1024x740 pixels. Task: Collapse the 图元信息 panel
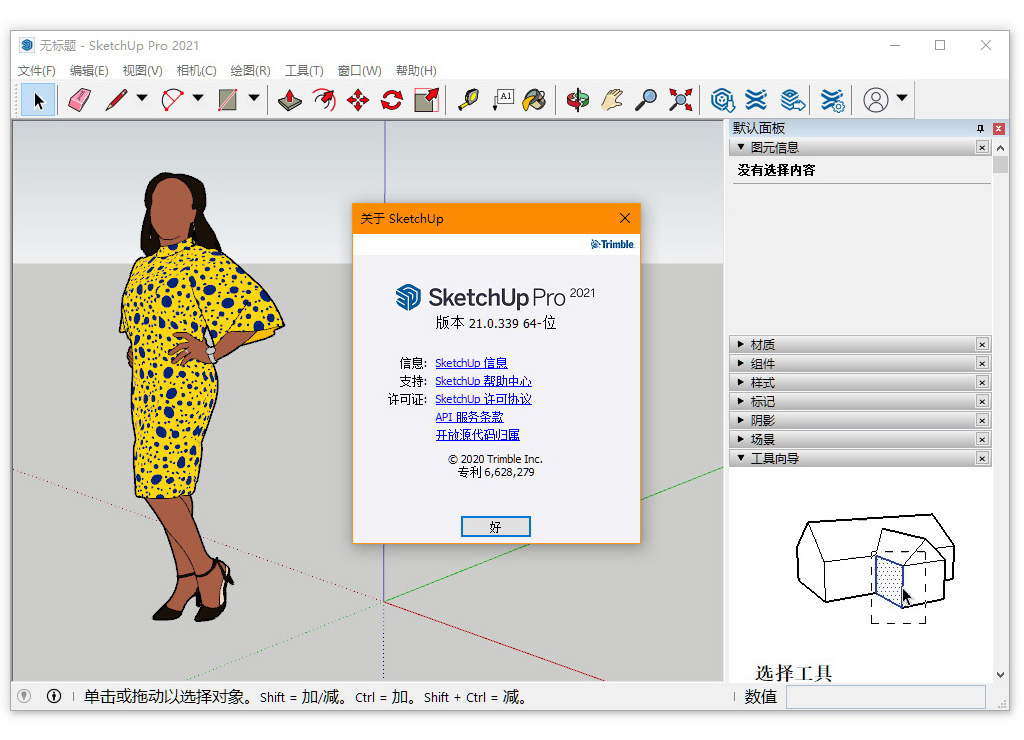point(741,147)
